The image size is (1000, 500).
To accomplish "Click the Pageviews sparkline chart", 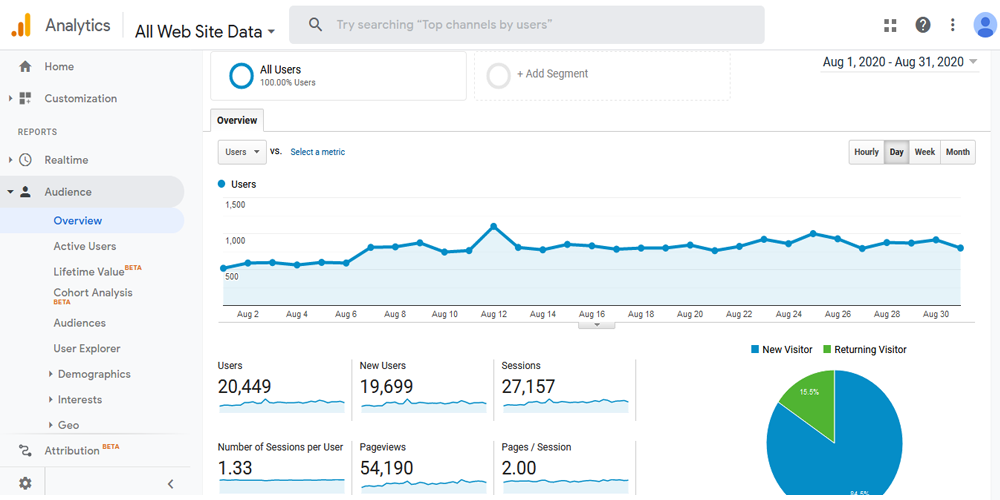I will click(x=423, y=486).
